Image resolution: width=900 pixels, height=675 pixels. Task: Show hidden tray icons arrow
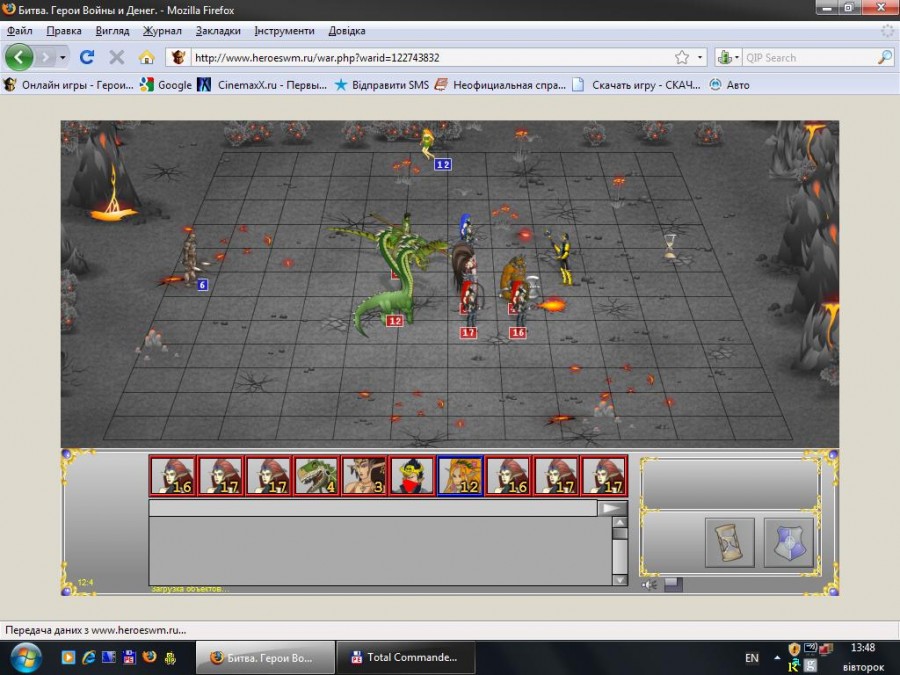coord(777,658)
